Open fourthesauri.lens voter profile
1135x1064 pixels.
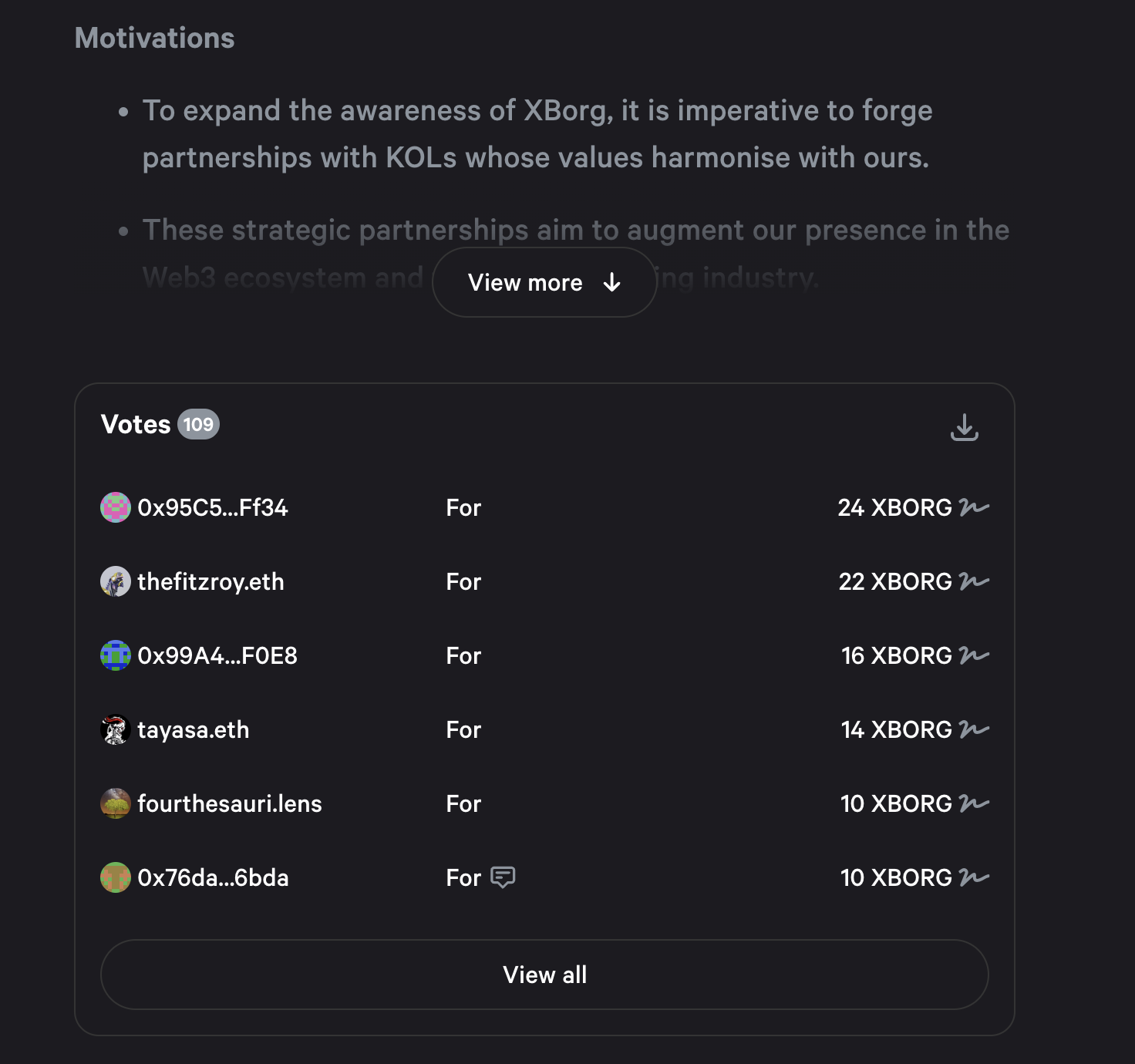click(230, 803)
